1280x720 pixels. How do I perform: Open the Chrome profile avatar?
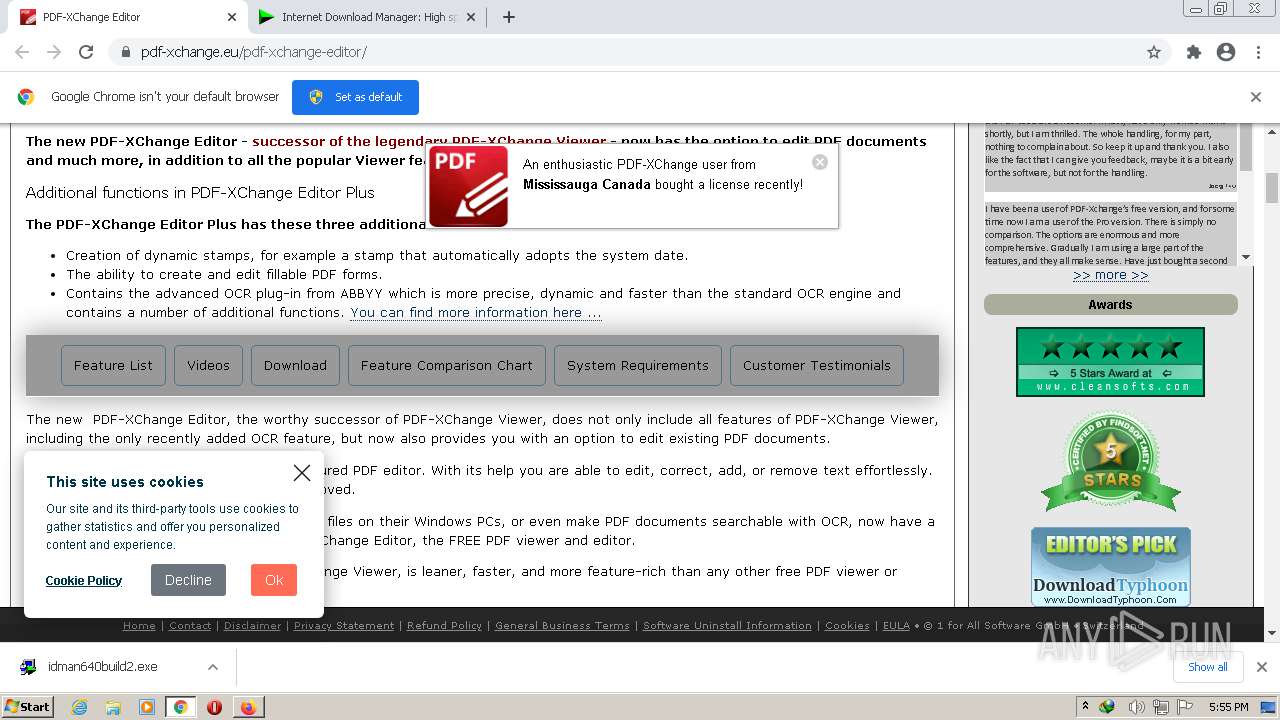tap(1226, 52)
